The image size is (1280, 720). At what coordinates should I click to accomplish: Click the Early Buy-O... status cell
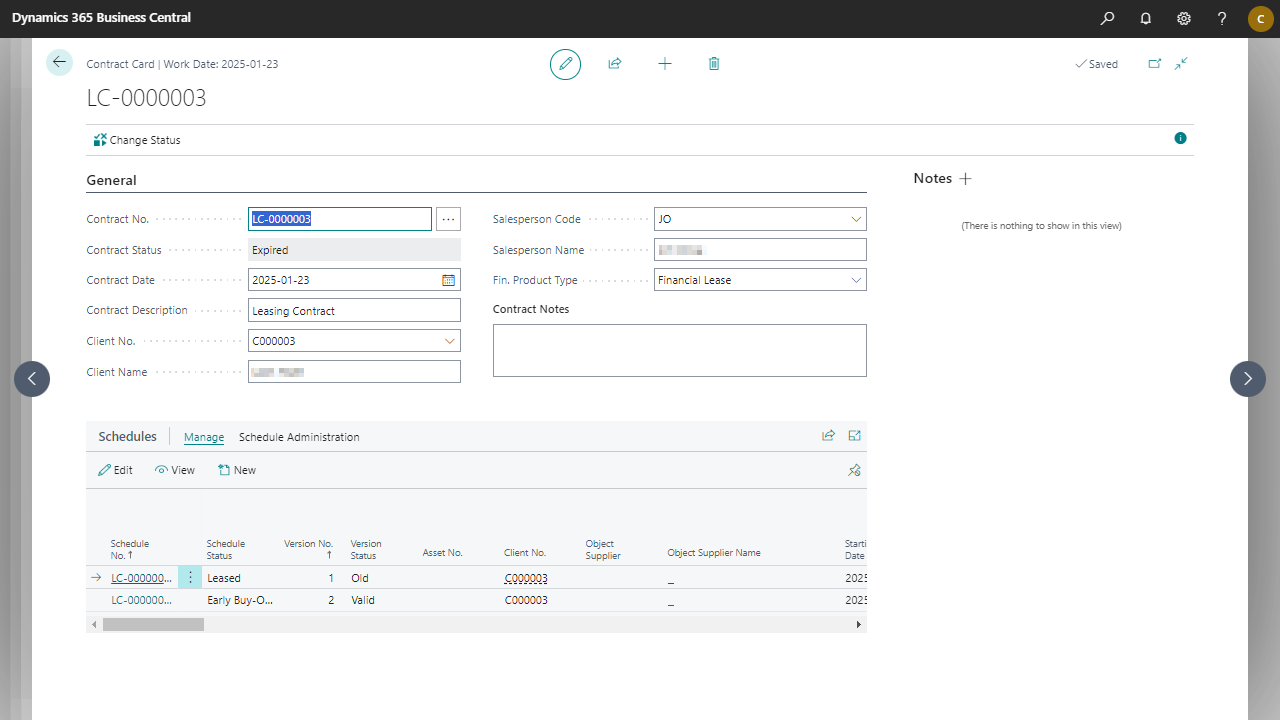pos(240,600)
